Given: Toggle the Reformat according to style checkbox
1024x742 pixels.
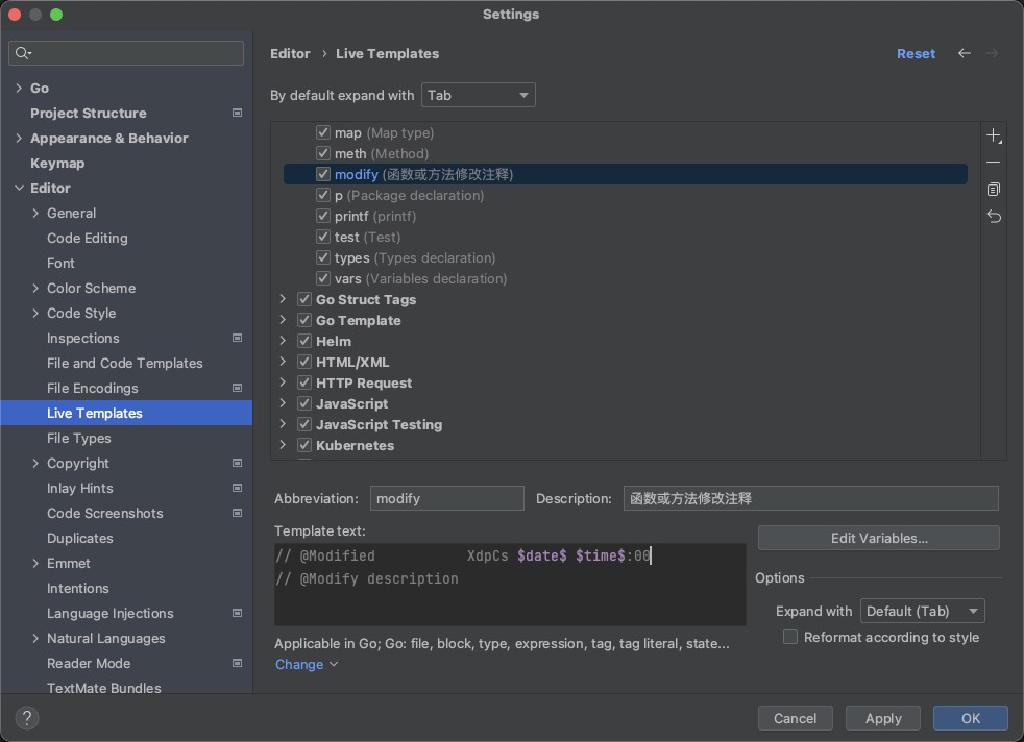Looking at the screenshot, I should coord(790,637).
